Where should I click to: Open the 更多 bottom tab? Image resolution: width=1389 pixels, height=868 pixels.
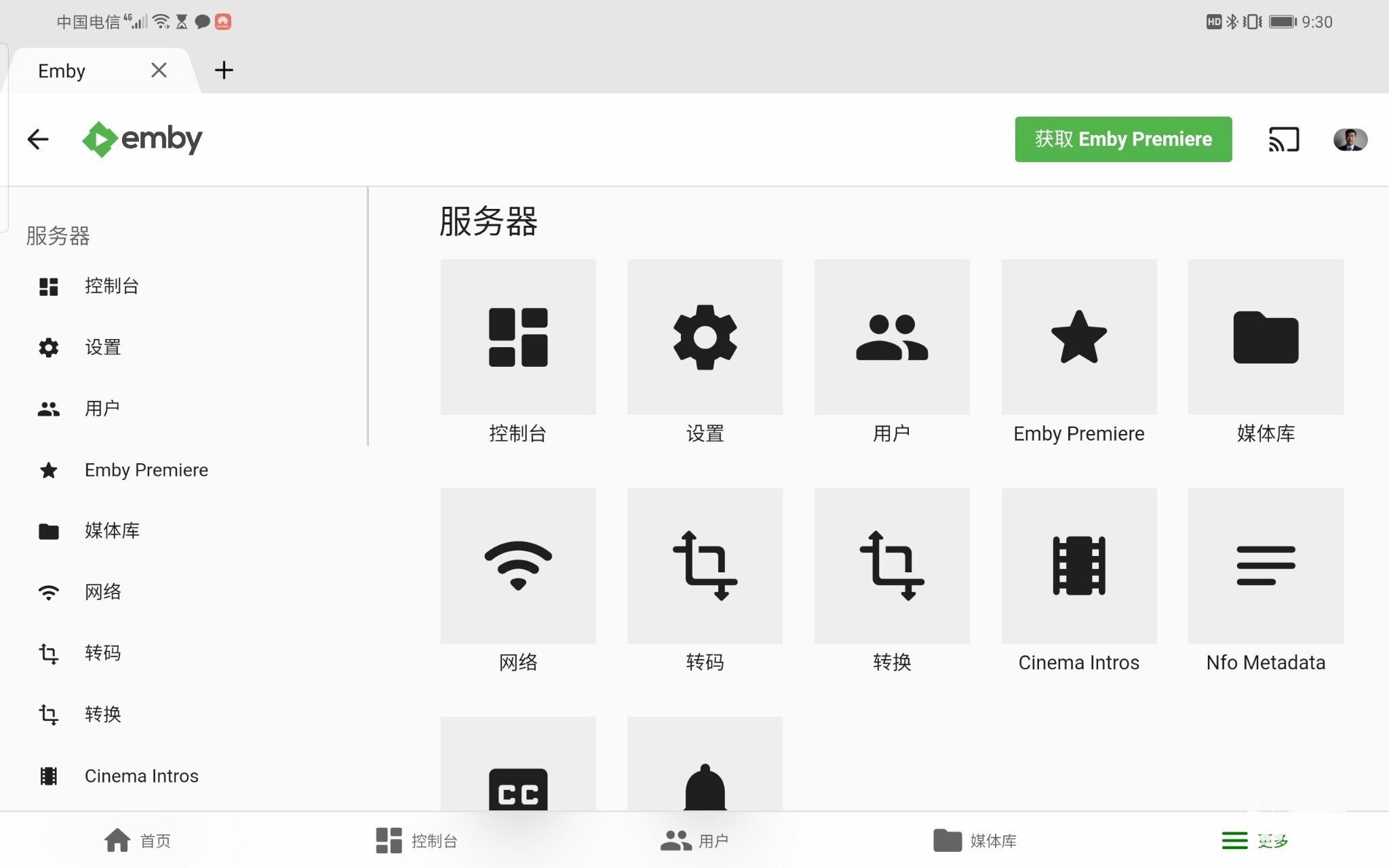pyautogui.click(x=1255, y=841)
